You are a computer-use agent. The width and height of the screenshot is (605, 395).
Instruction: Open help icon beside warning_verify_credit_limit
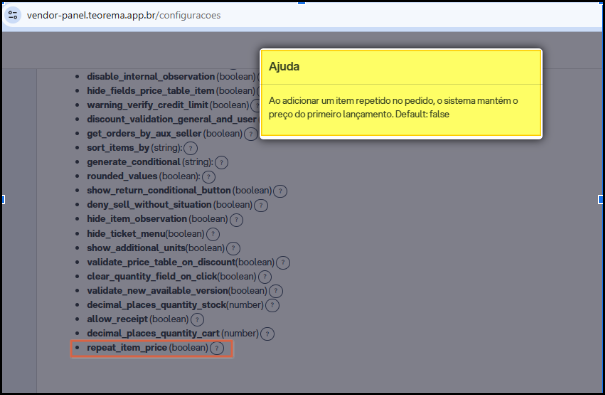click(x=256, y=105)
